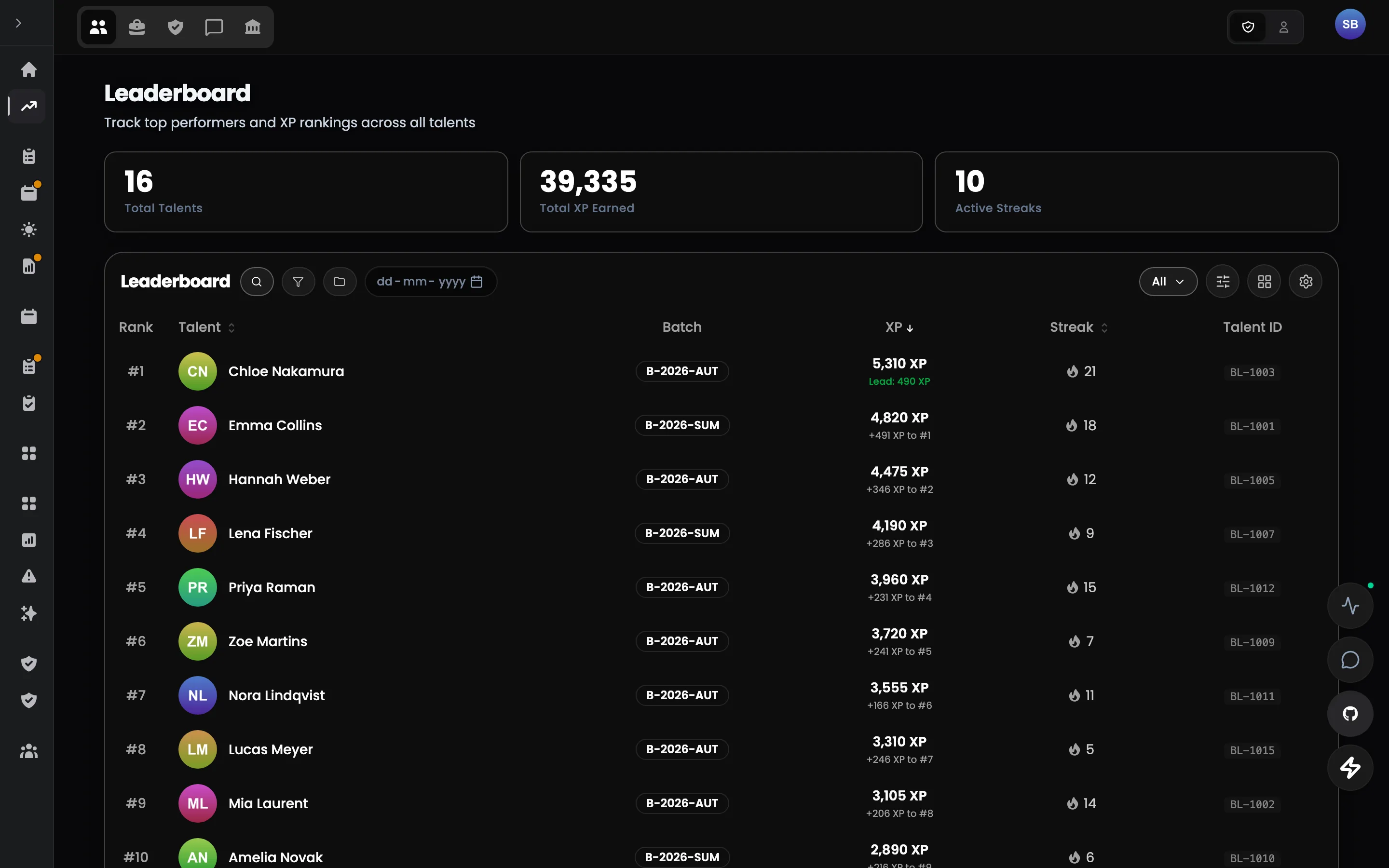
Task: Toggle the user mode button in header
Action: point(1284,27)
